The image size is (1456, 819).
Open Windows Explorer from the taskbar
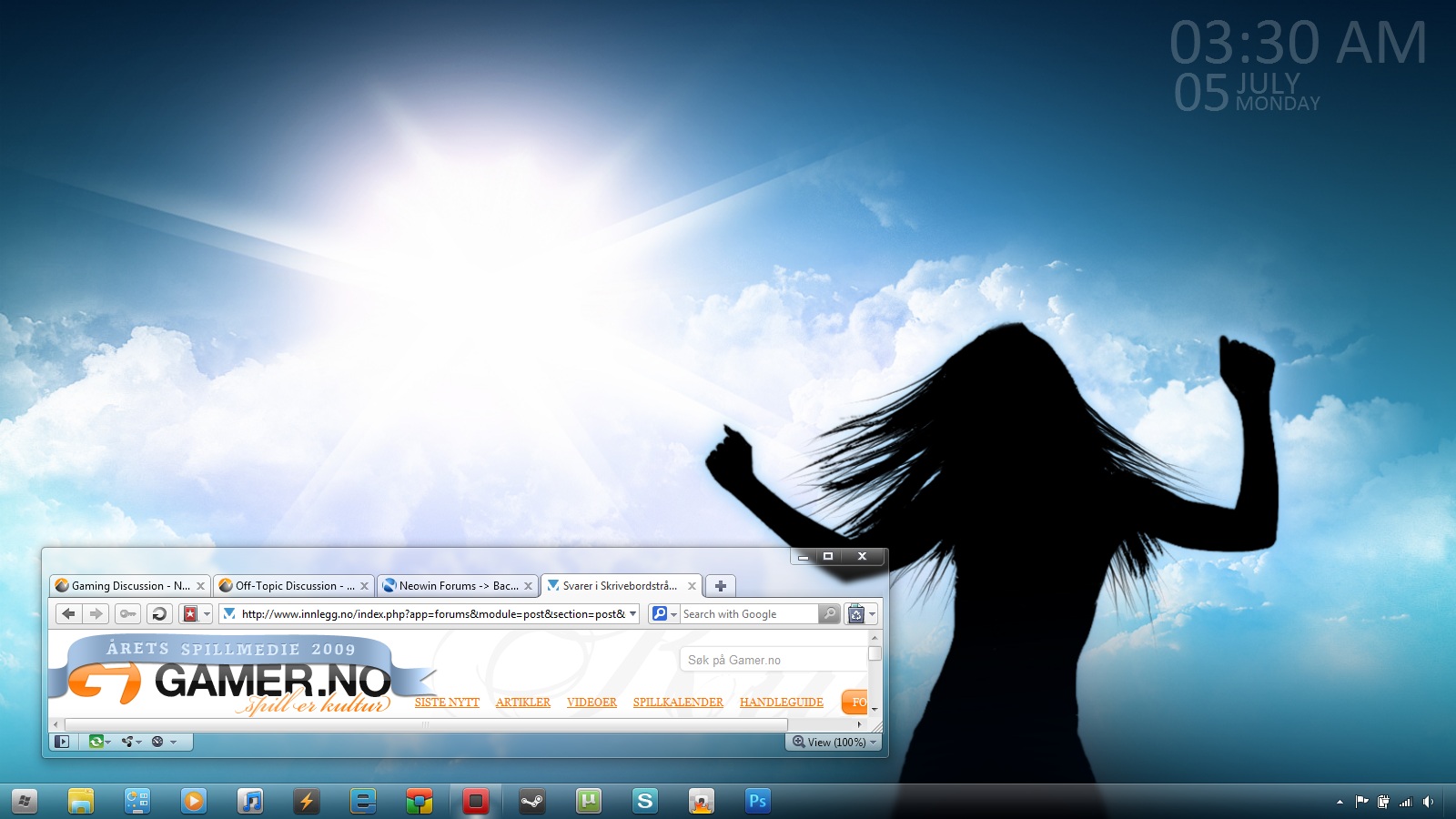pyautogui.click(x=81, y=801)
